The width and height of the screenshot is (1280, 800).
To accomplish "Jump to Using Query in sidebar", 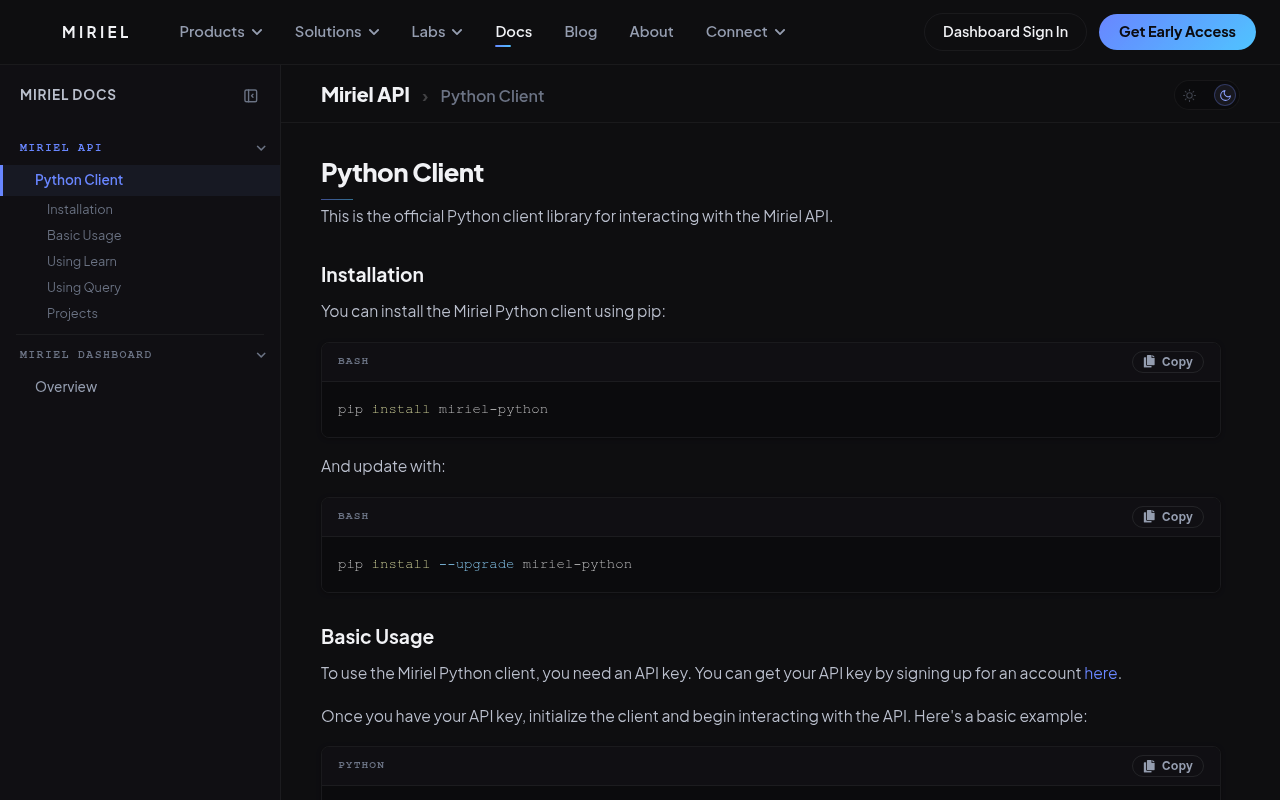I will click(84, 287).
